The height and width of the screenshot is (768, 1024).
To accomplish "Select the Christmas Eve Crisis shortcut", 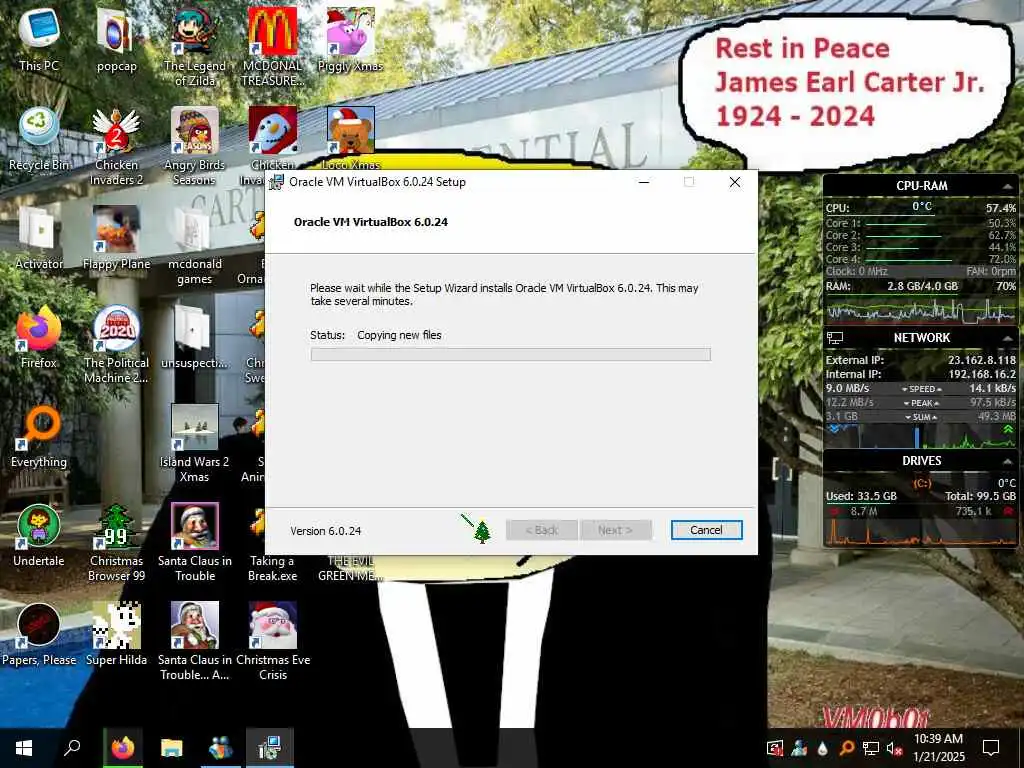I will (272, 641).
